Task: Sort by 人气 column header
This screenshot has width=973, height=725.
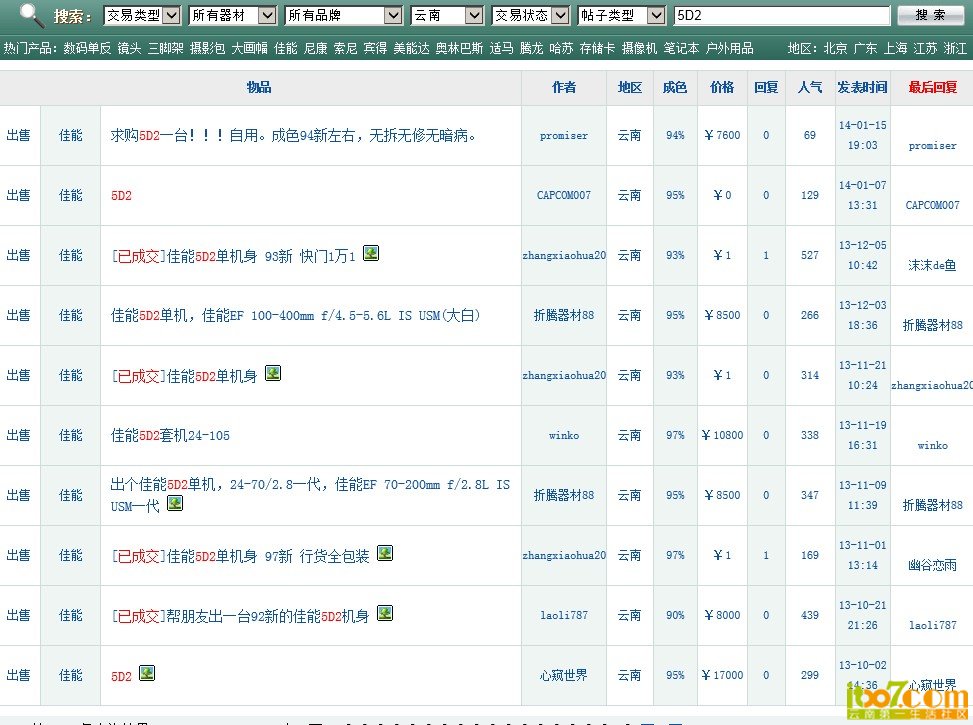Action: pos(810,88)
